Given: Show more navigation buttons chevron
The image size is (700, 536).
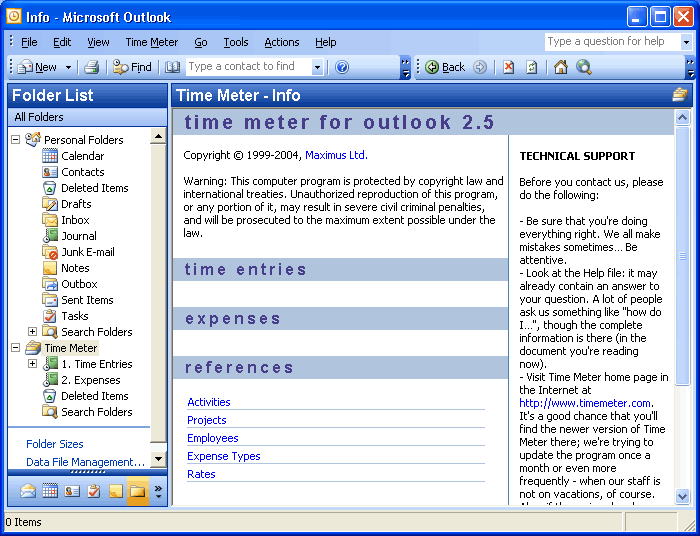Looking at the screenshot, I should click(158, 491).
